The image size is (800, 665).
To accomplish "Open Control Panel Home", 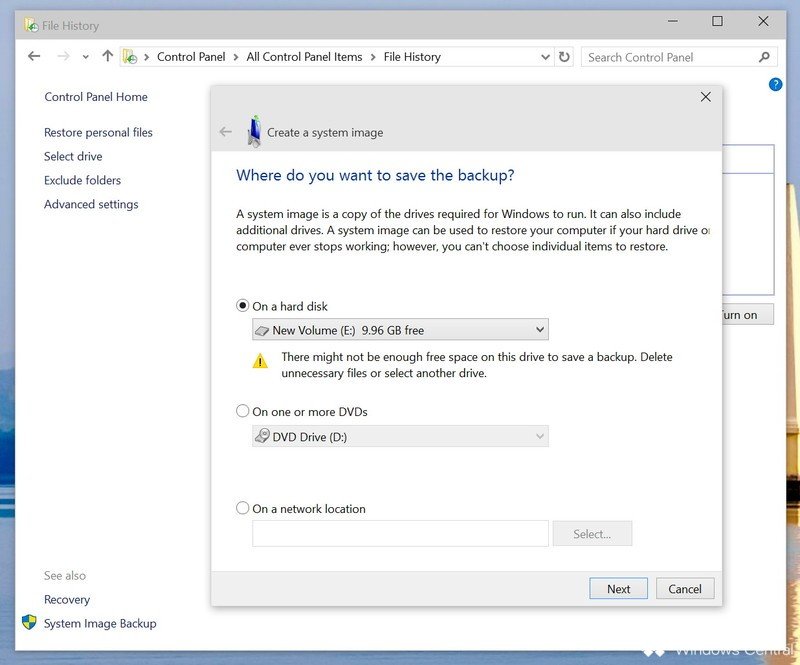I will click(96, 97).
